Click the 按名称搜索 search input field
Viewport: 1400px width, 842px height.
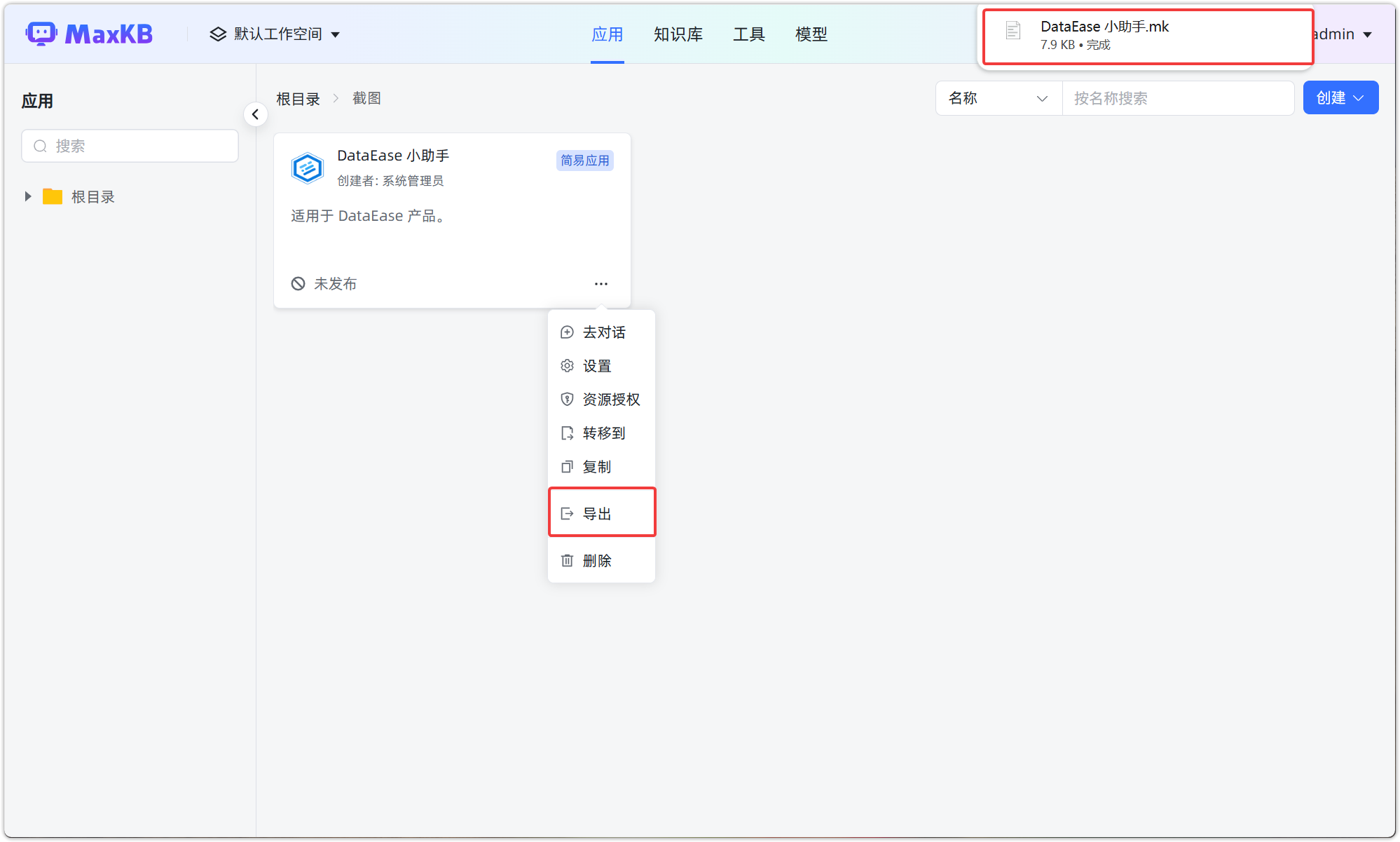coord(1178,98)
